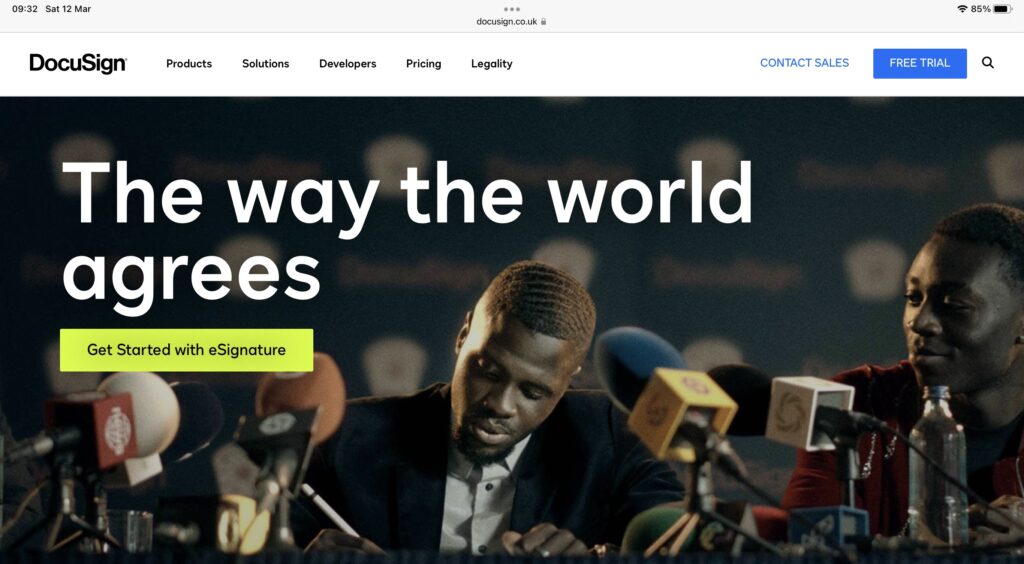Tap the three-dot multitasking icon

[512, 9]
